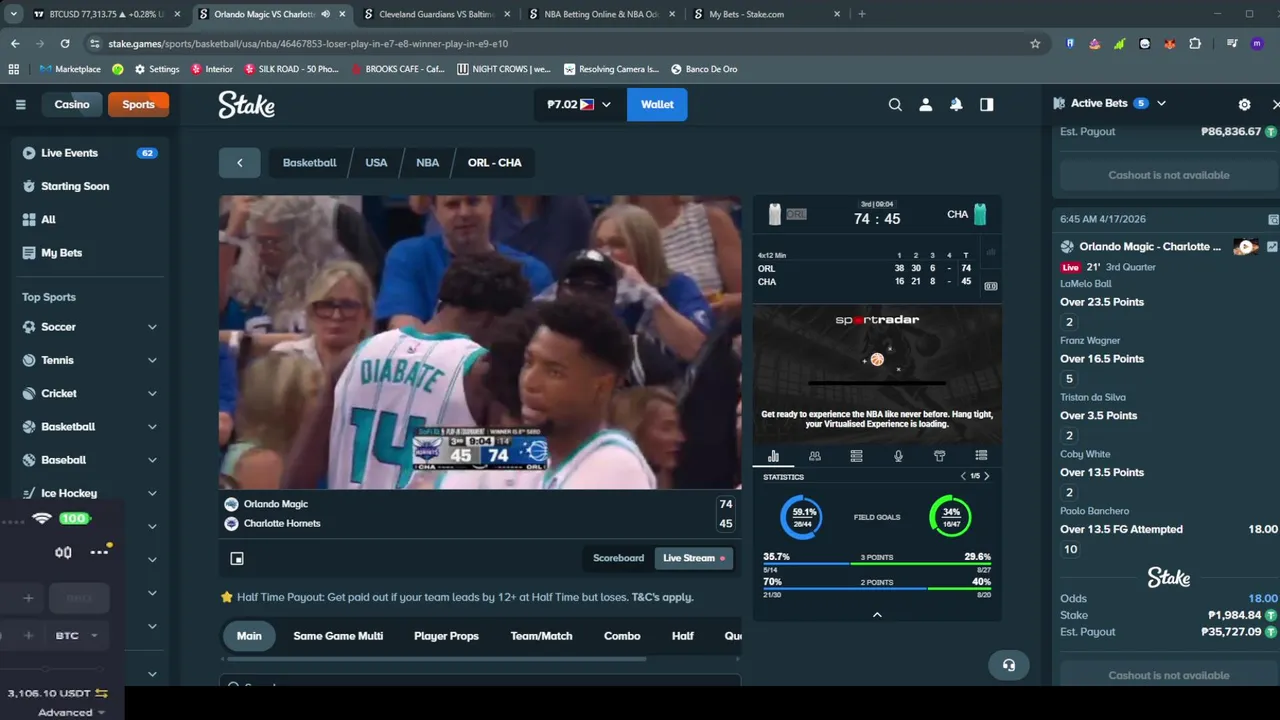
Task: Play the stream thumbnail in Orlando Magic bet
Action: click(1246, 246)
